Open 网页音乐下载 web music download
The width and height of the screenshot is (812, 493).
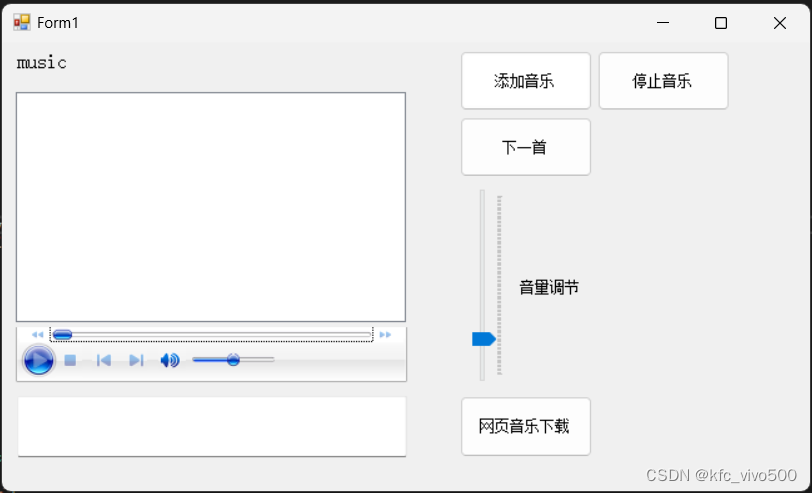[x=526, y=426]
